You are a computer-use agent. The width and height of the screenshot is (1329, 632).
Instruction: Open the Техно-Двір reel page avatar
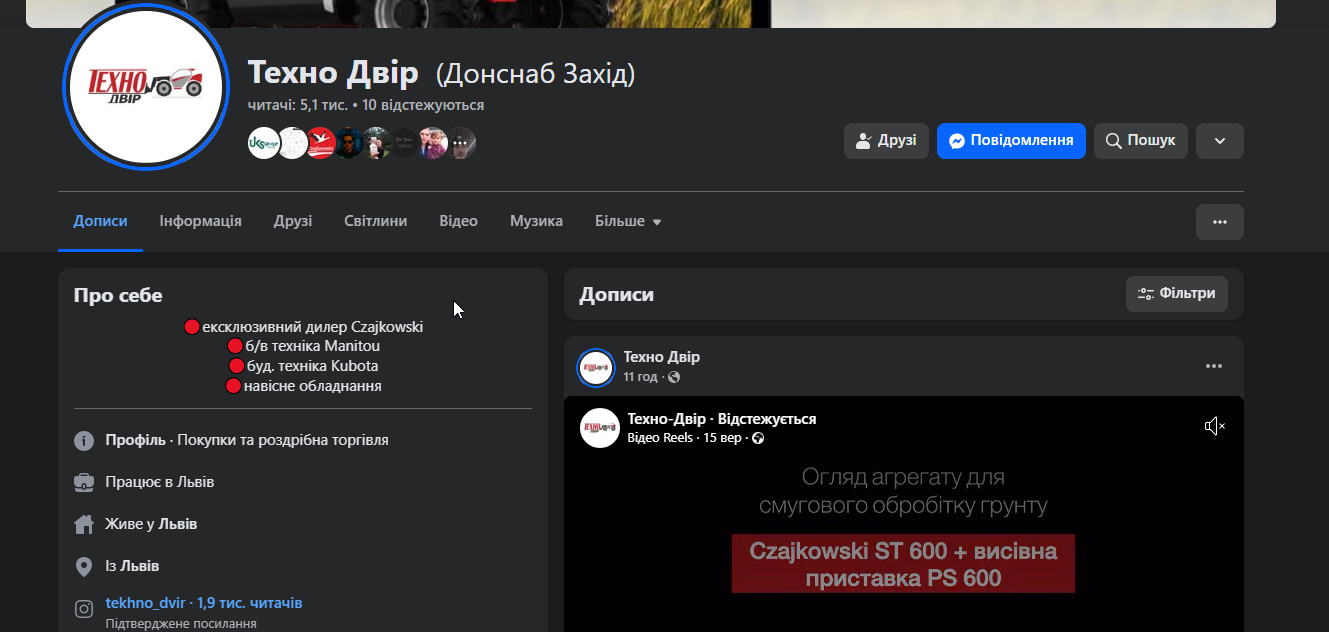point(600,428)
